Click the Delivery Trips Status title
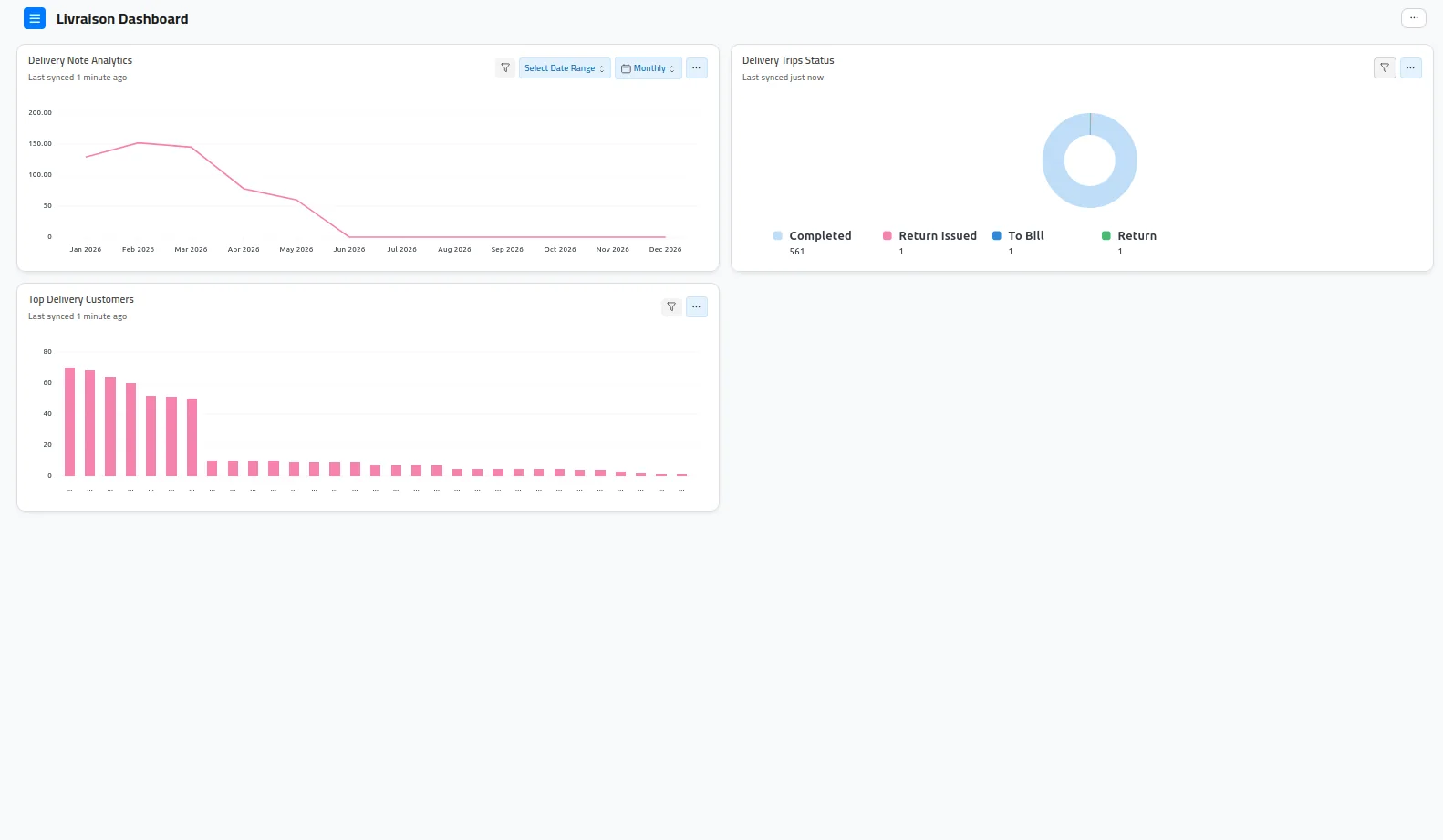 (x=788, y=60)
